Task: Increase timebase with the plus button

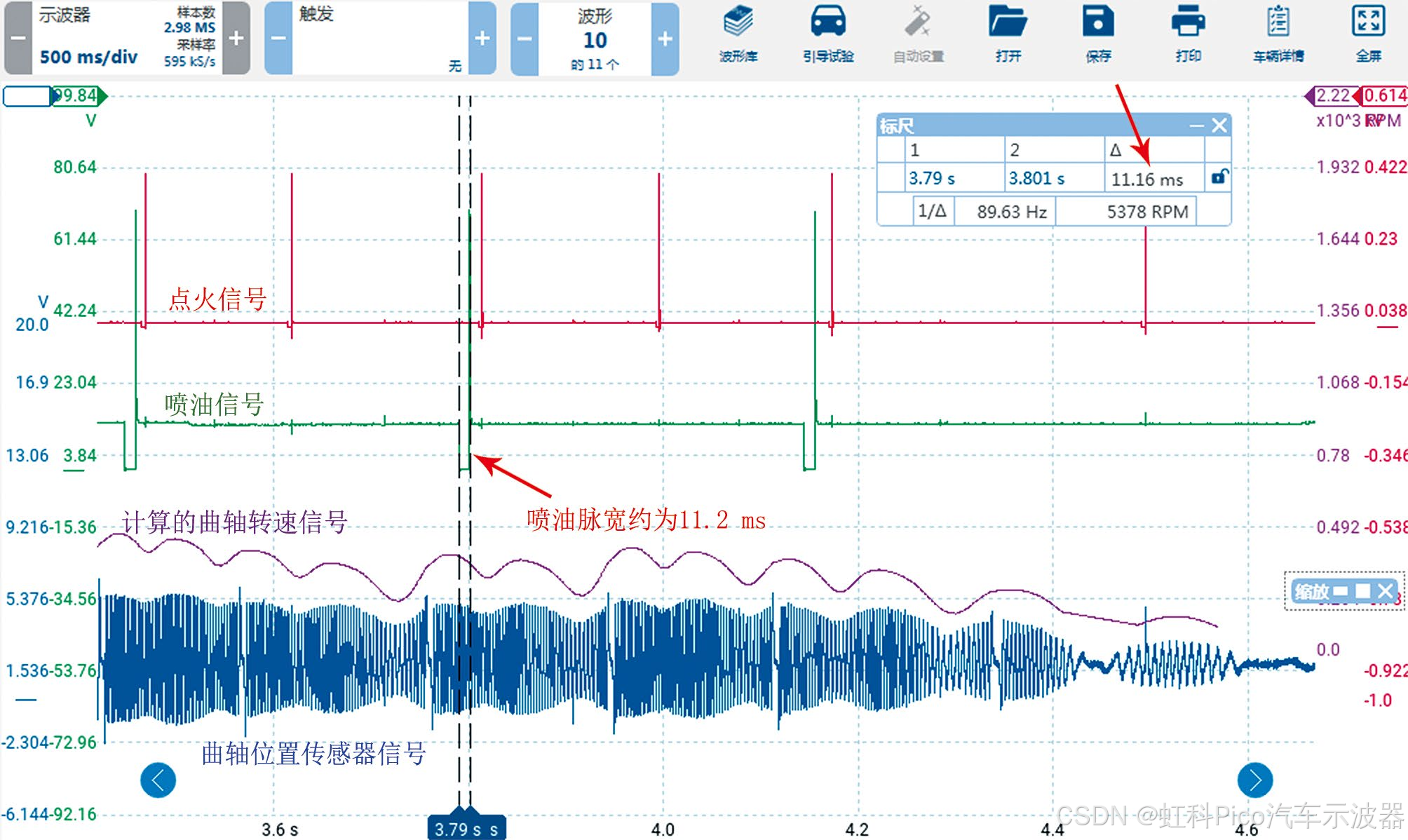Action: [236, 39]
